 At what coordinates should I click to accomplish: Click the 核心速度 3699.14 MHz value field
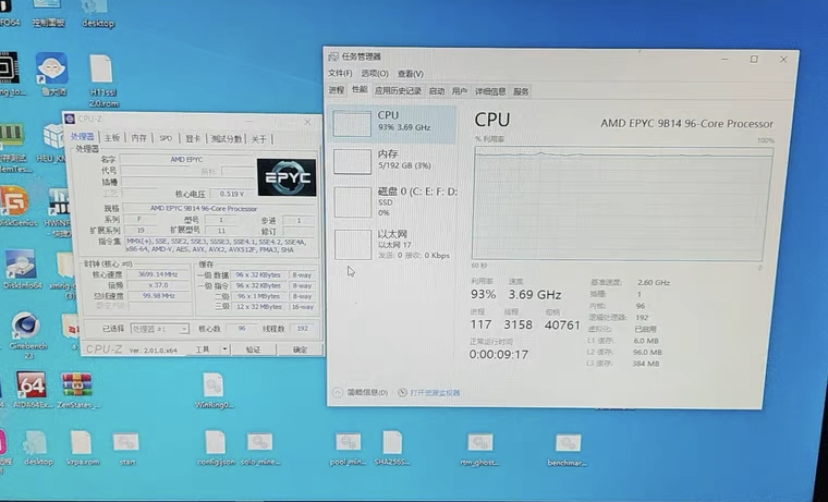coord(157,274)
